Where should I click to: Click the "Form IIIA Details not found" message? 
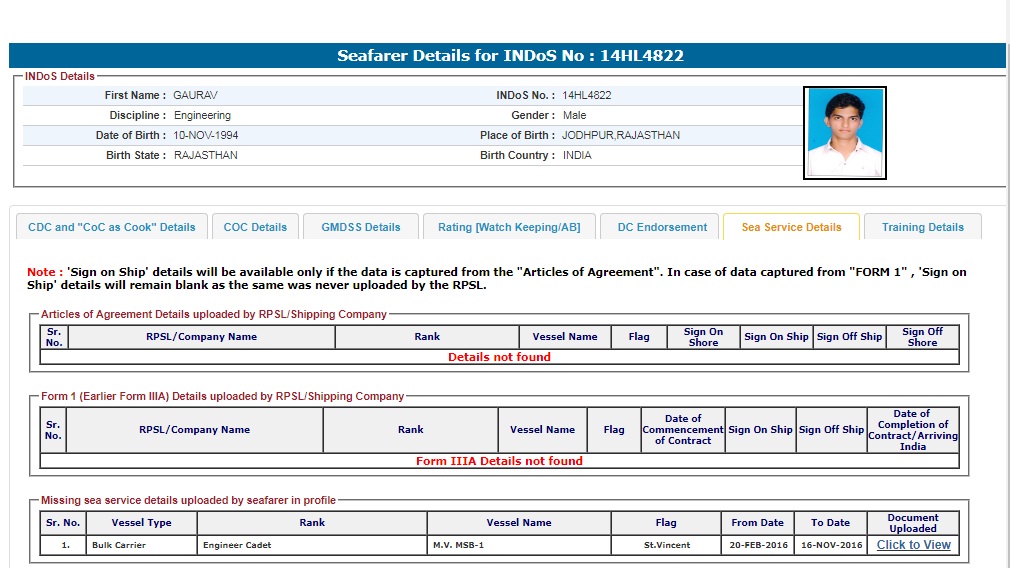[x=499, y=461]
